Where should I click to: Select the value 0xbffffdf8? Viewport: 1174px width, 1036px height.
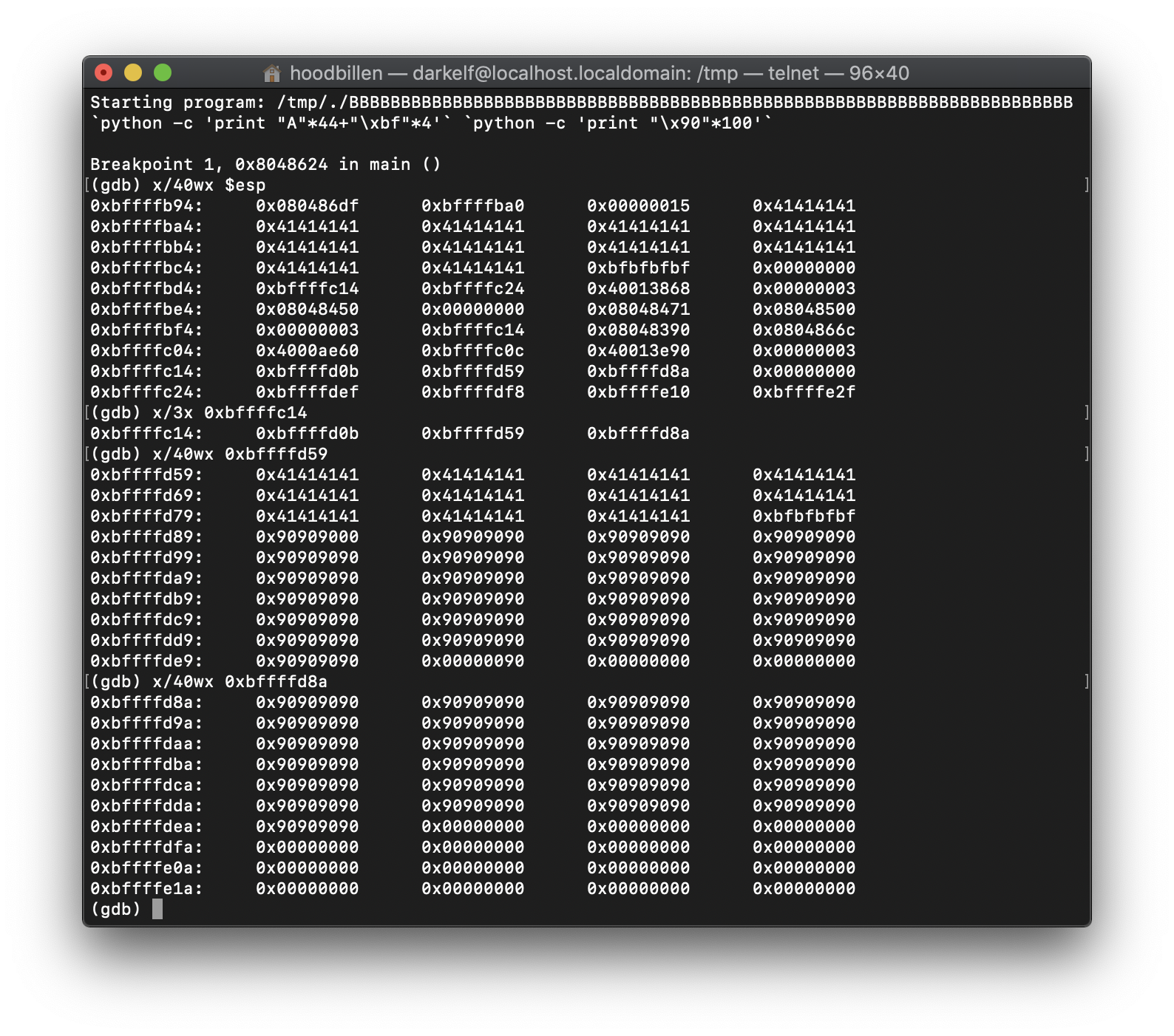pos(473,392)
